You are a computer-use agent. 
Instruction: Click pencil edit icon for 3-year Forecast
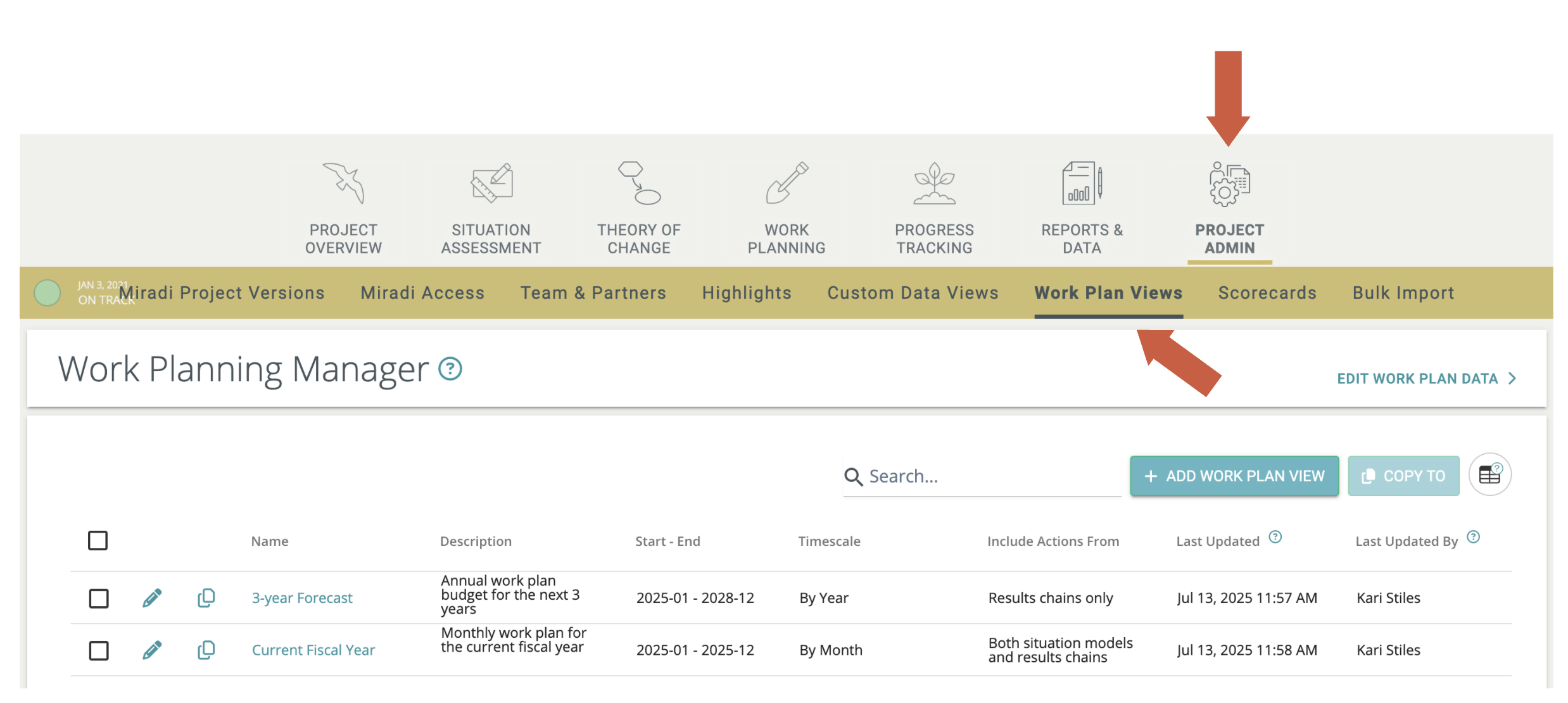152,598
